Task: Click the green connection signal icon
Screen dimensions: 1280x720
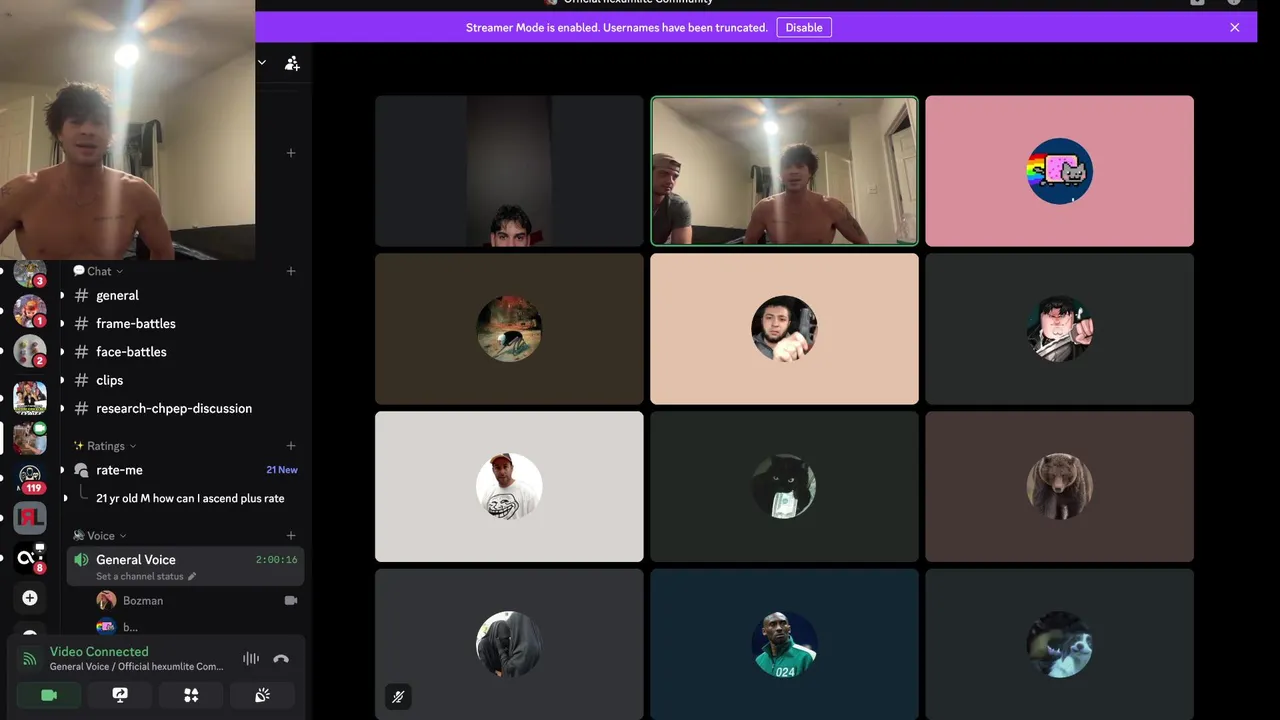Action: 30,659
